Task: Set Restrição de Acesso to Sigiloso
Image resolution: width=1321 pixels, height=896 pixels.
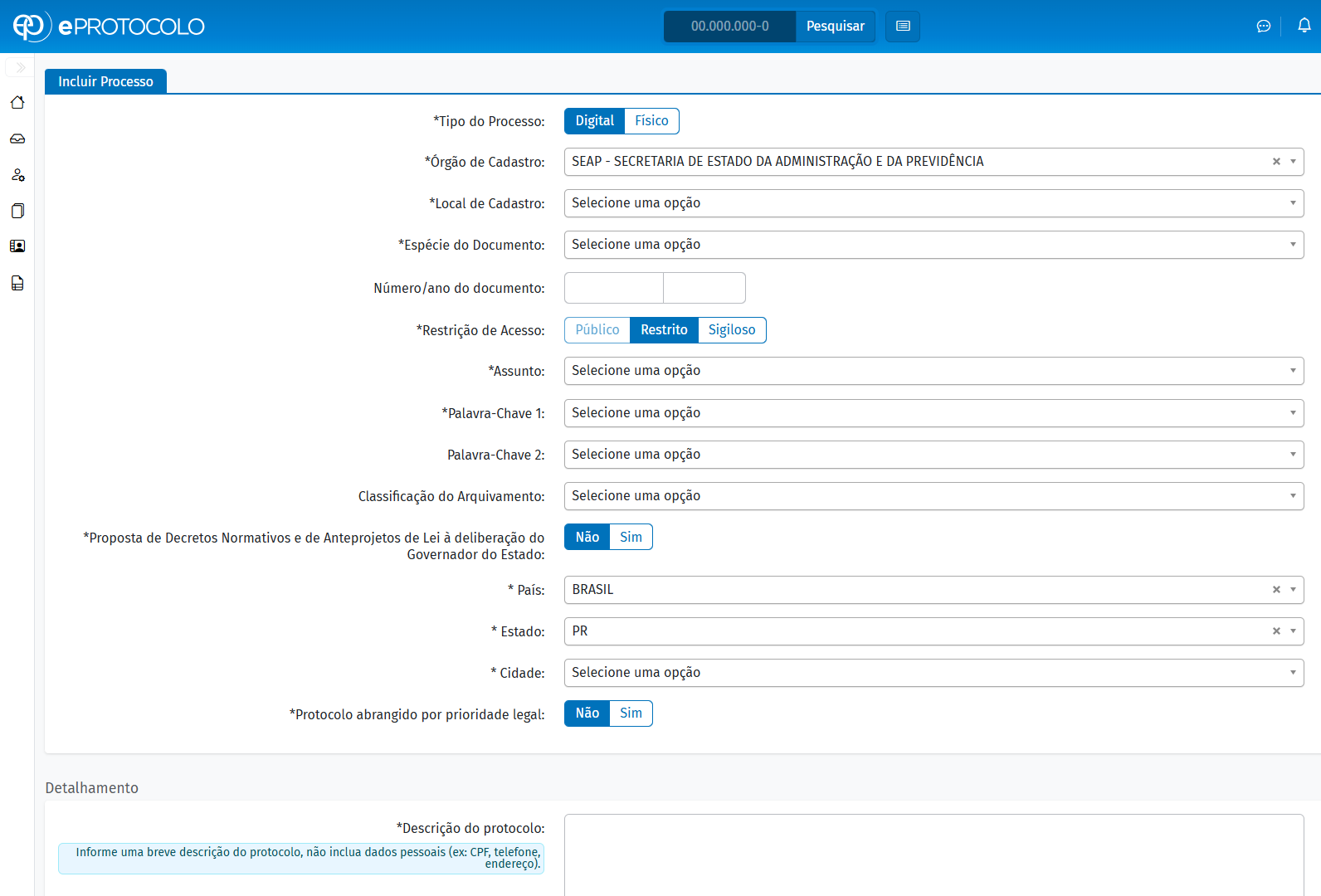Action: click(x=731, y=330)
